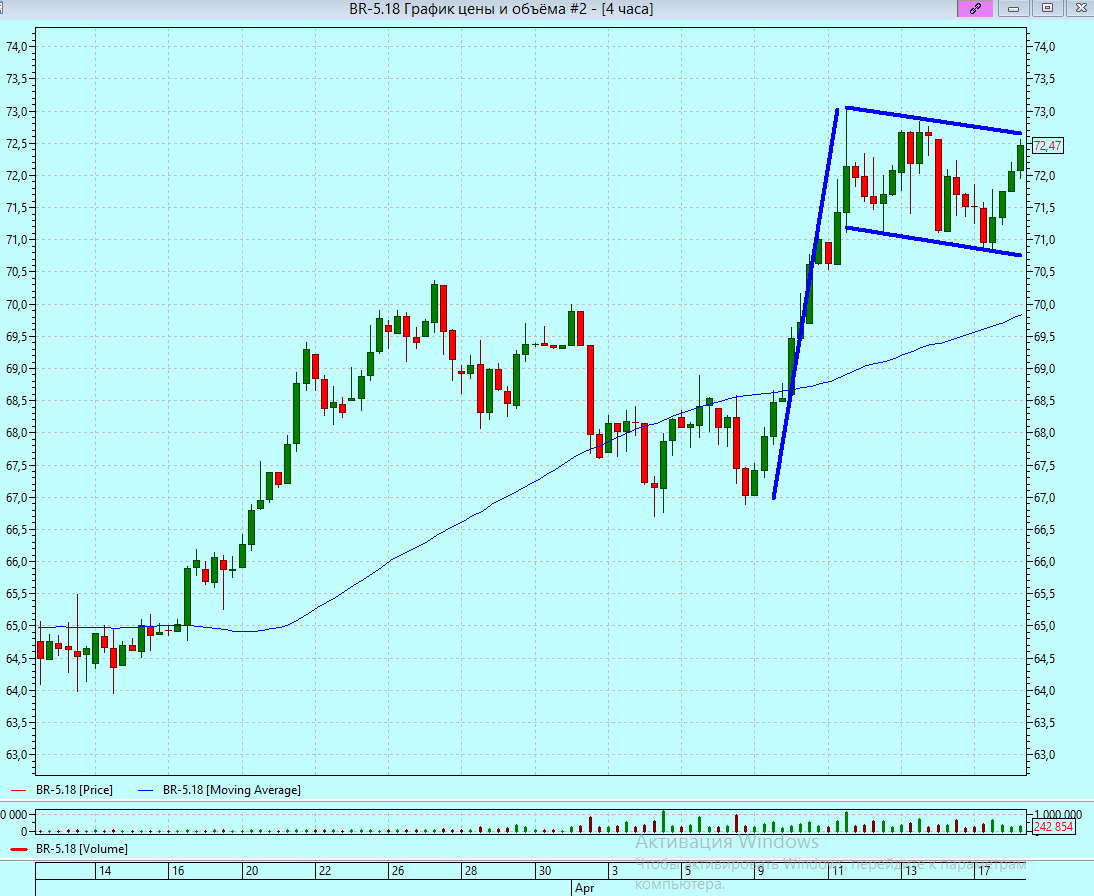Click the pink link icon in the title bar
The width and height of the screenshot is (1094, 896).
(975, 8)
